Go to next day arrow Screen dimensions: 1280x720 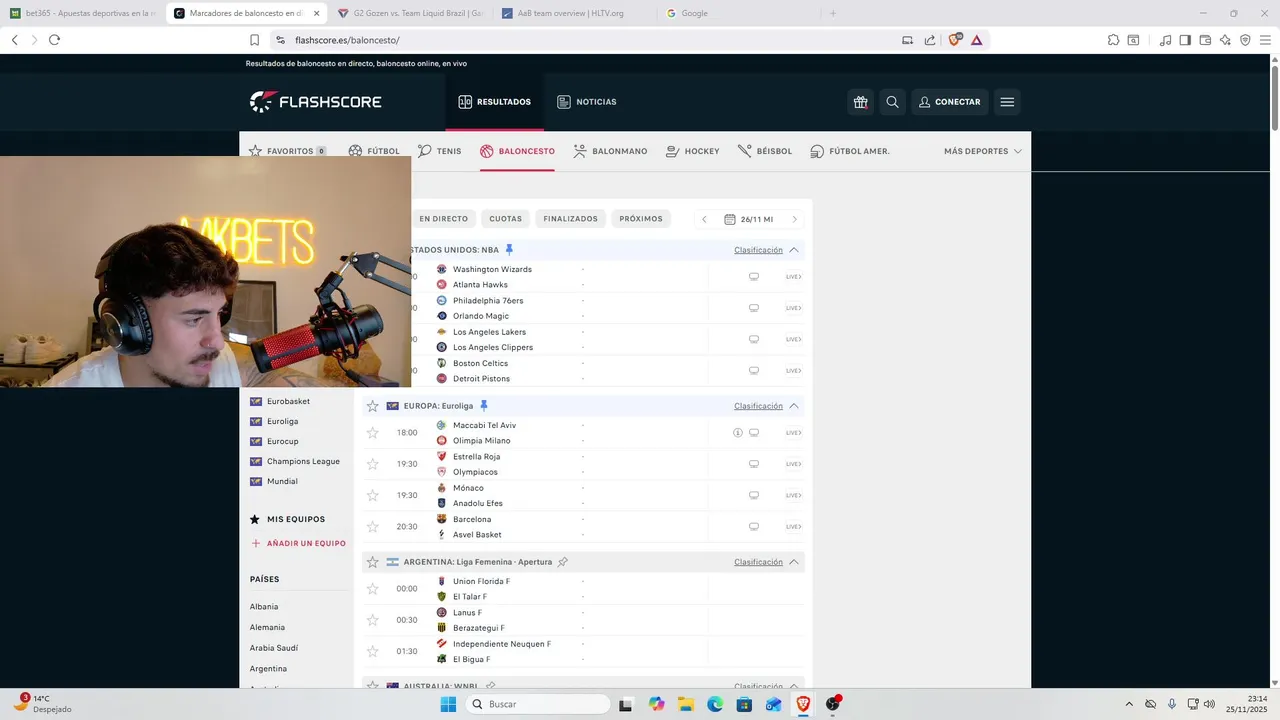pyautogui.click(x=795, y=219)
